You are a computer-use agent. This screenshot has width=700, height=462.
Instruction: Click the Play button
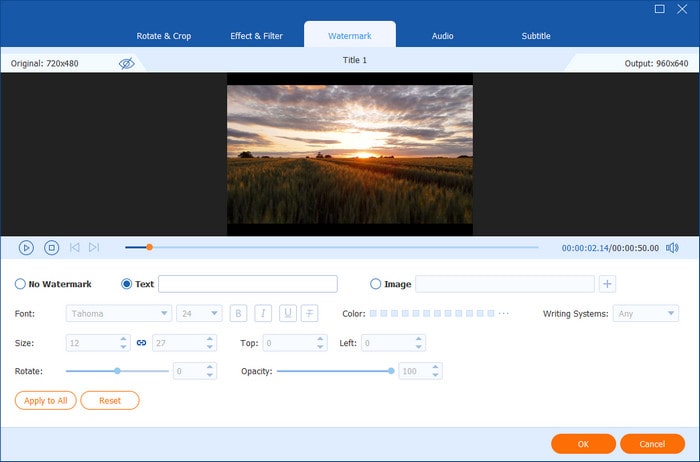26,248
